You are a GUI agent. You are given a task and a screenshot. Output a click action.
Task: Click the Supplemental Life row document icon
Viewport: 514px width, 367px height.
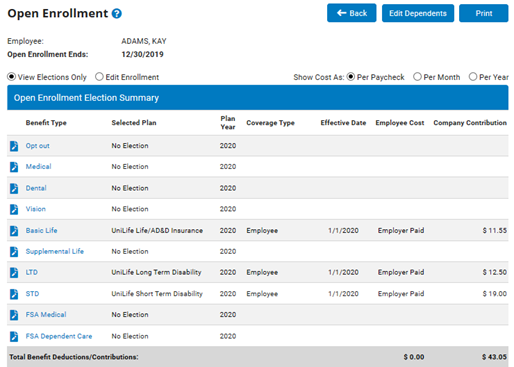coord(14,252)
